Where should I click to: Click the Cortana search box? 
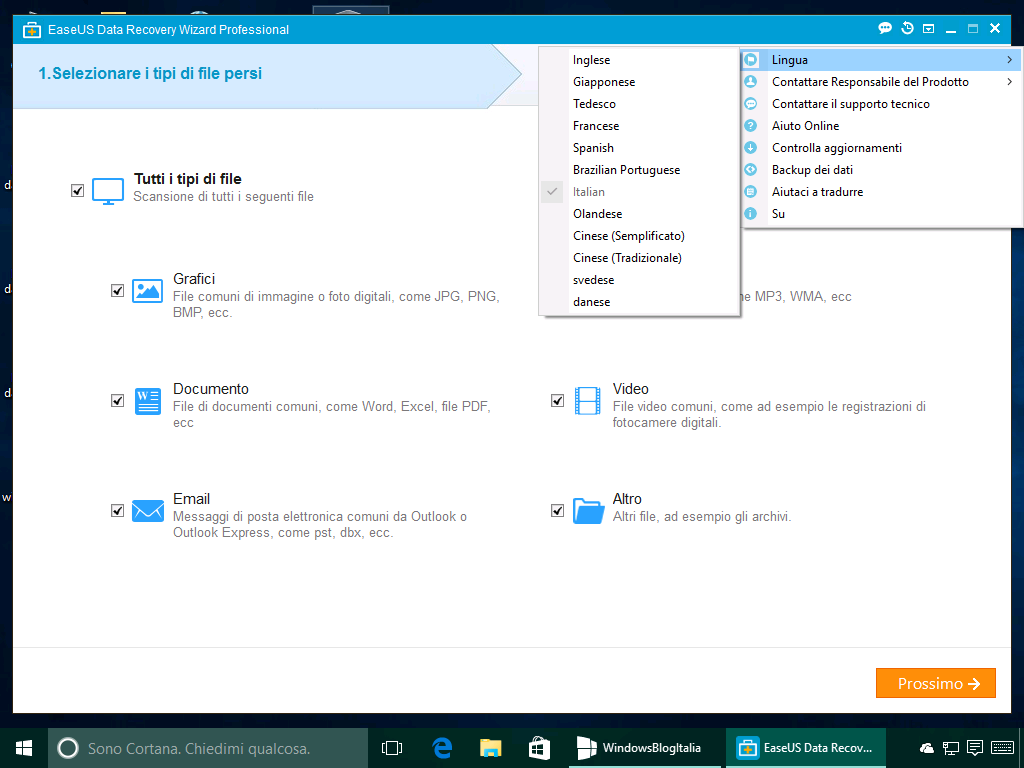pos(208,748)
